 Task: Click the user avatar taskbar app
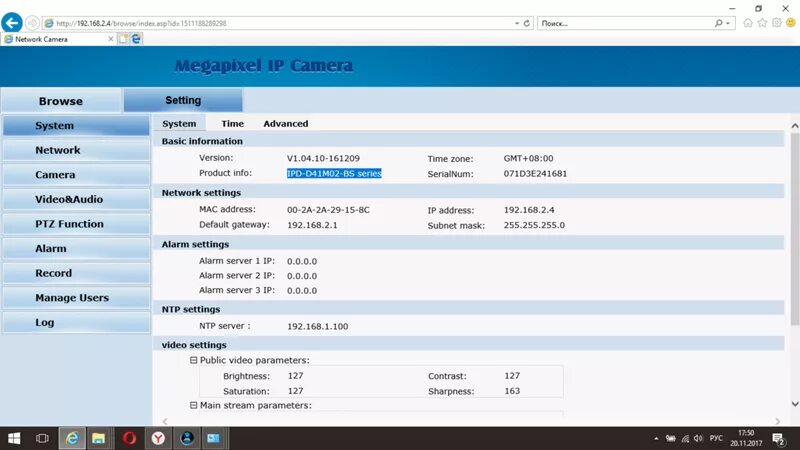(187, 438)
